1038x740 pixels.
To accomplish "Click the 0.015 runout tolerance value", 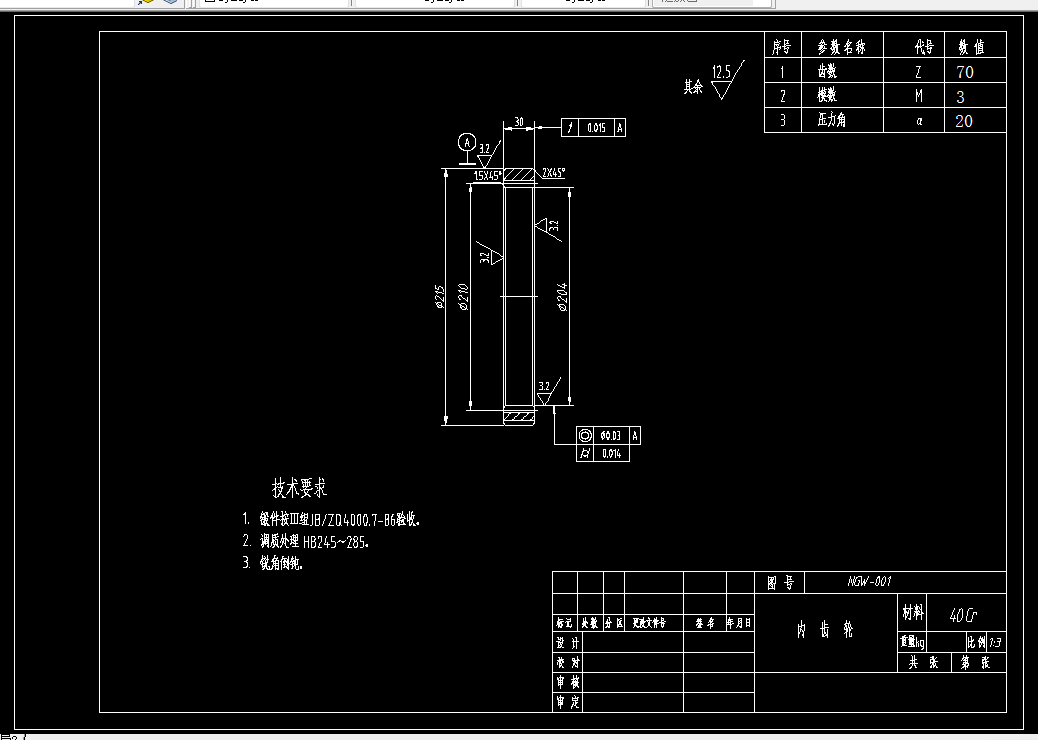I will [596, 128].
